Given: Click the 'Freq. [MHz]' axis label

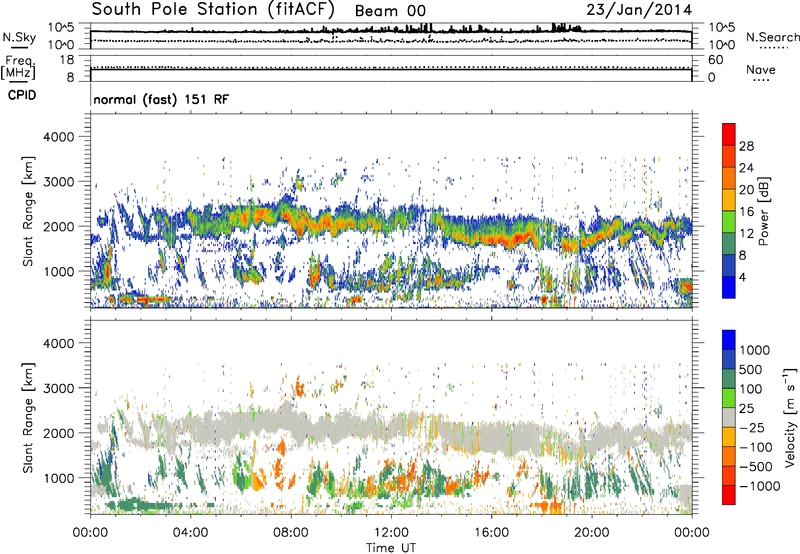Looking at the screenshot, I should coord(19,68).
